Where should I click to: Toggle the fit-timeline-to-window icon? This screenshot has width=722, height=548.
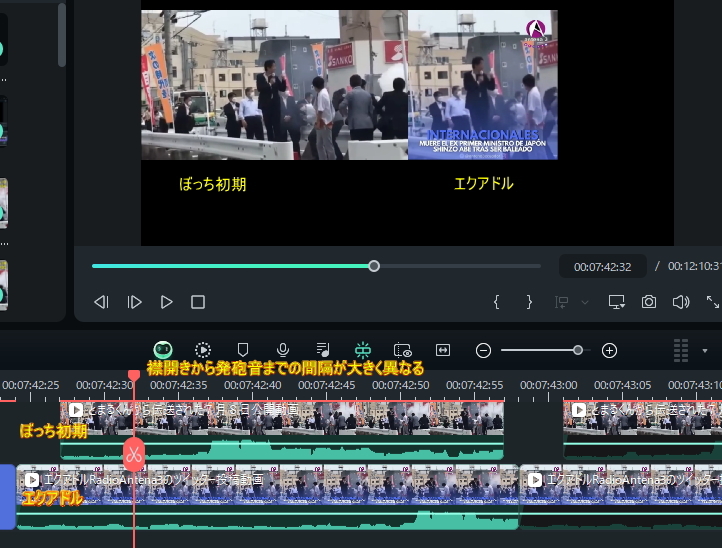tap(443, 350)
